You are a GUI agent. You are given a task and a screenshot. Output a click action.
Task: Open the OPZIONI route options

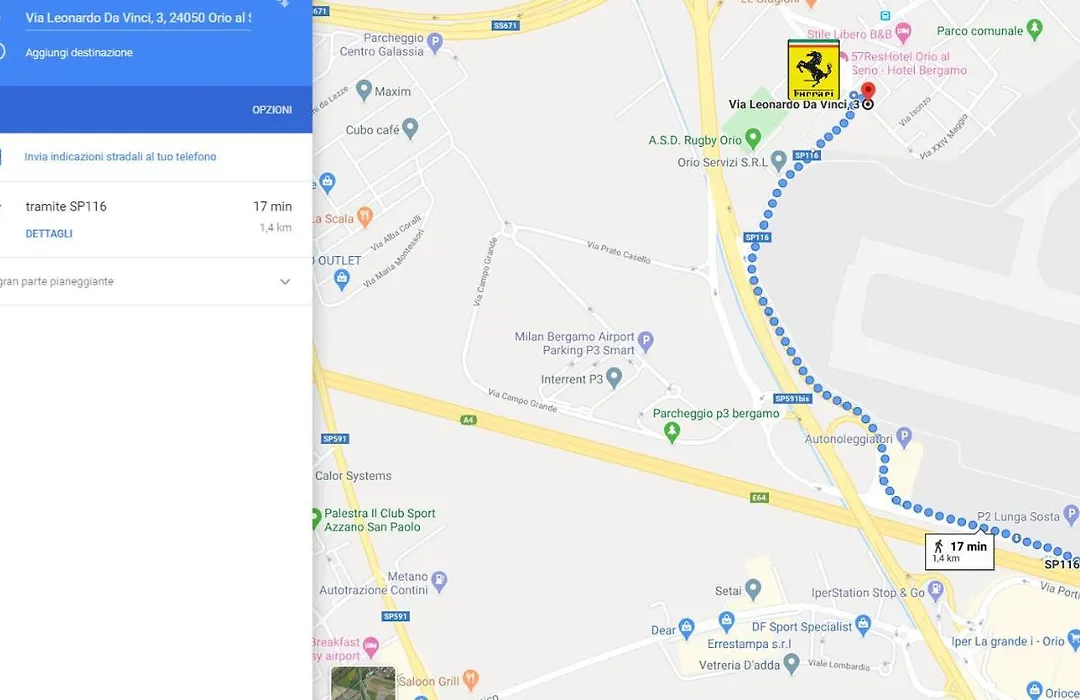272,110
